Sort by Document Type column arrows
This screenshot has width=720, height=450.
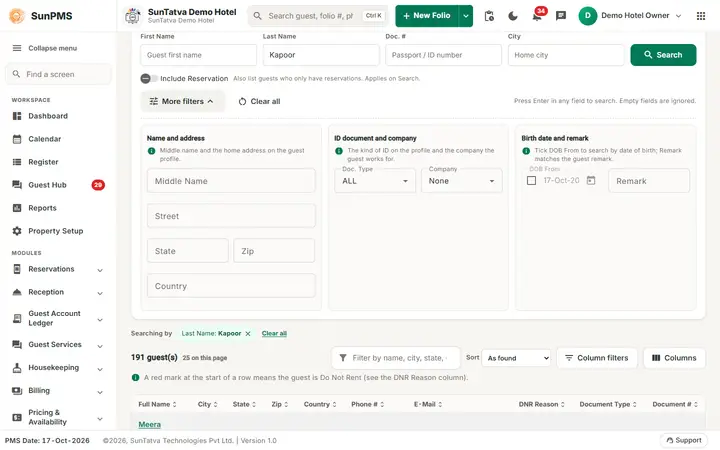pyautogui.click(x=635, y=405)
